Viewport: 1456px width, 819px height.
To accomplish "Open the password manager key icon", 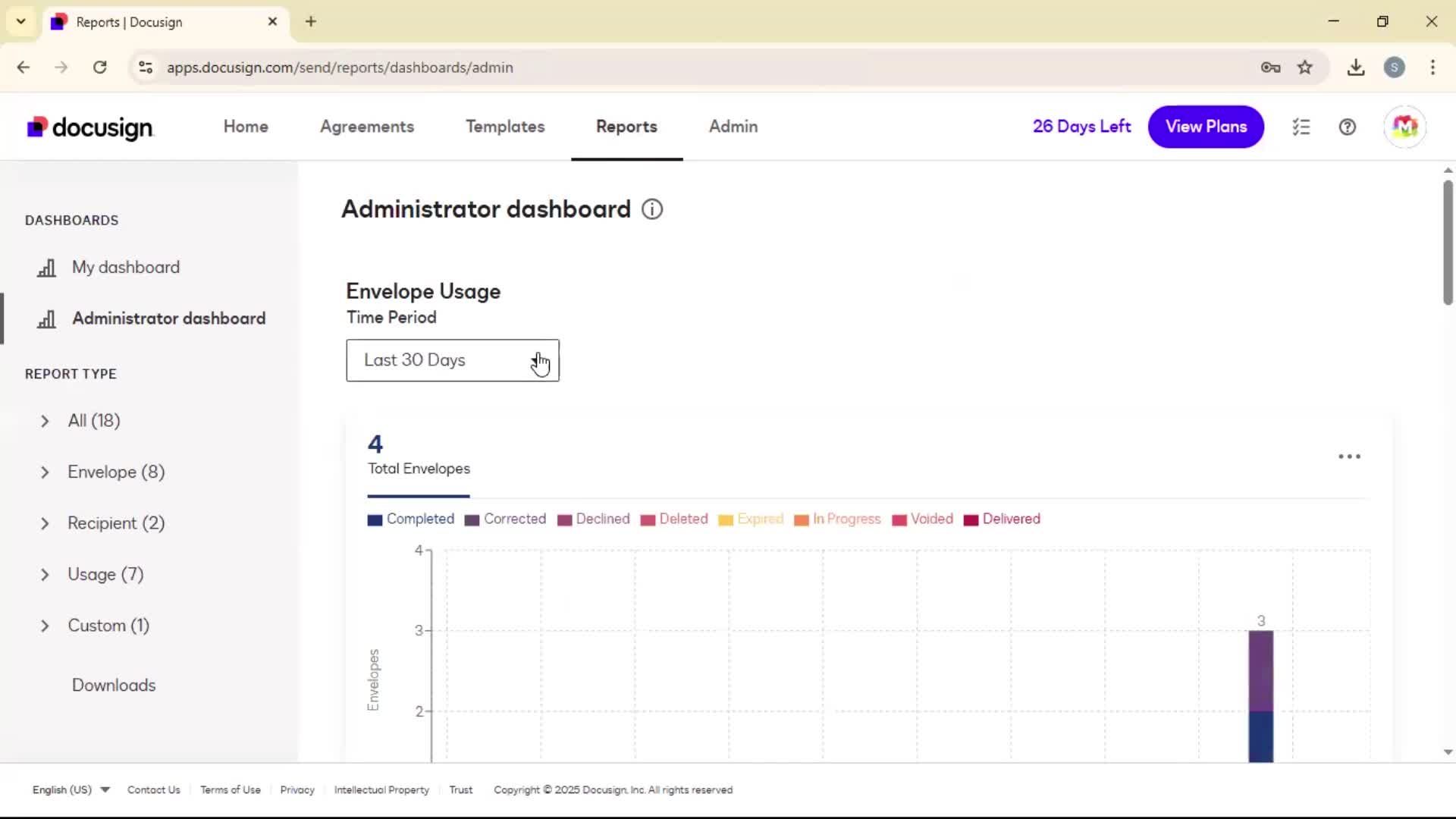I will pyautogui.click(x=1271, y=67).
